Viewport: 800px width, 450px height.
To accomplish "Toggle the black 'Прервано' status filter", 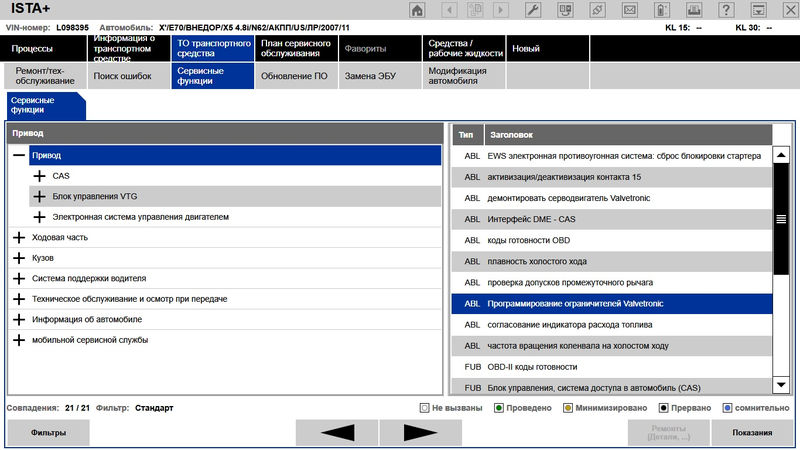I will click(663, 408).
